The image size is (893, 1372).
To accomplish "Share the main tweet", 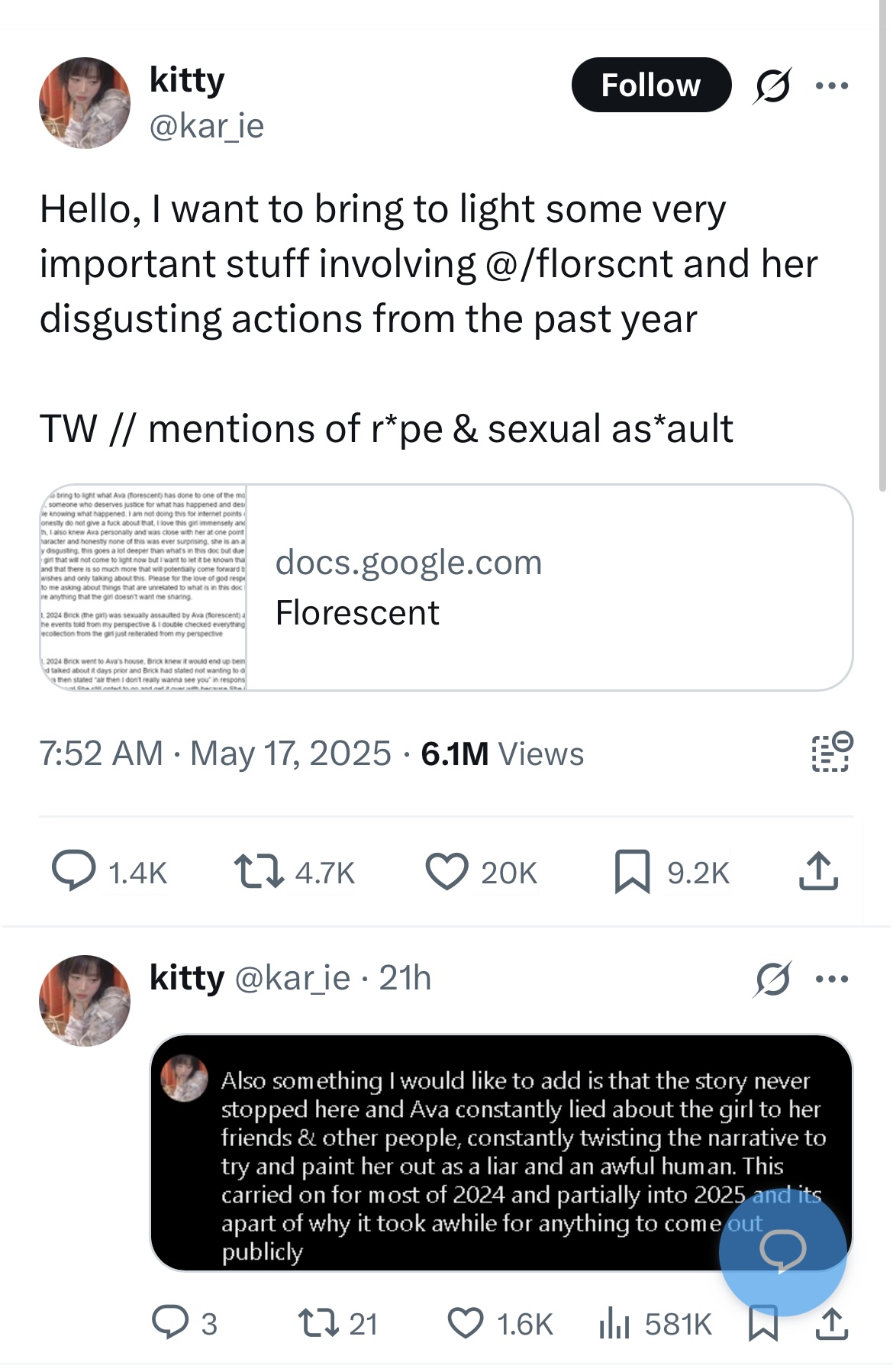I will 818,871.
